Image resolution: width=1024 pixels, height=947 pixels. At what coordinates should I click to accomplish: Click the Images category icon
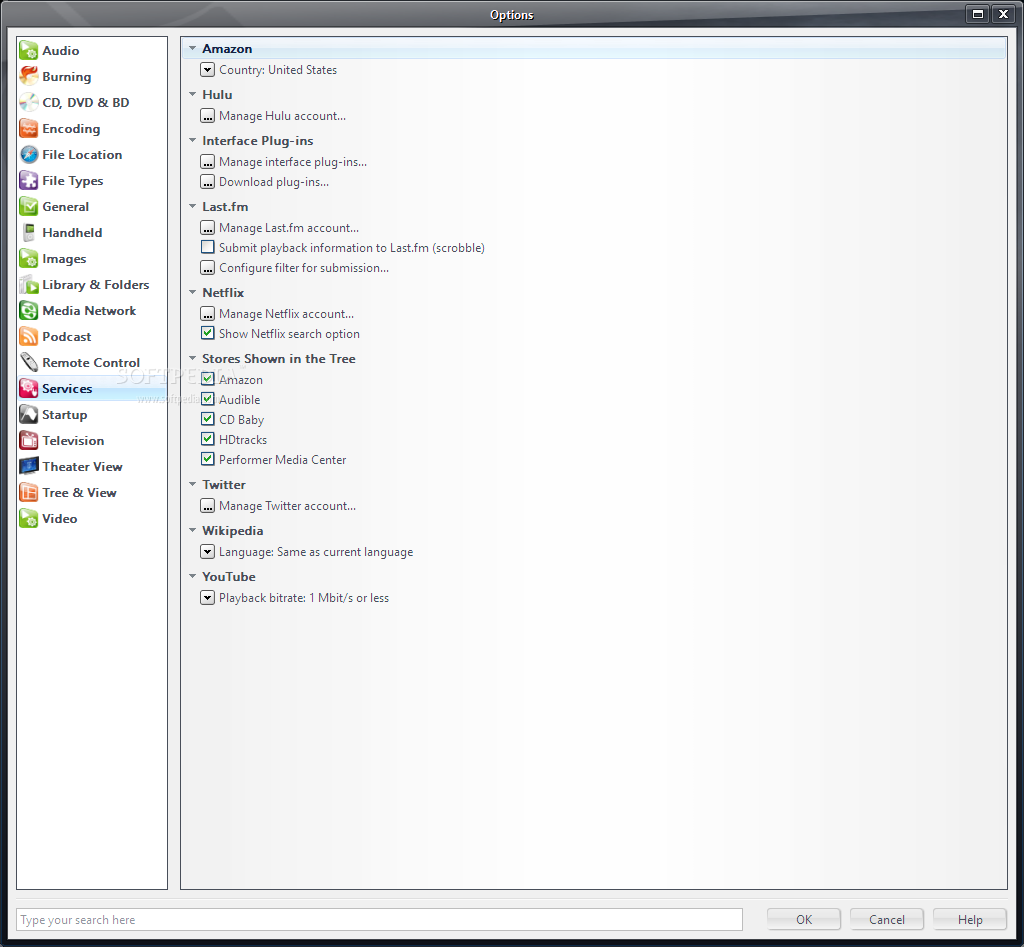(29, 259)
